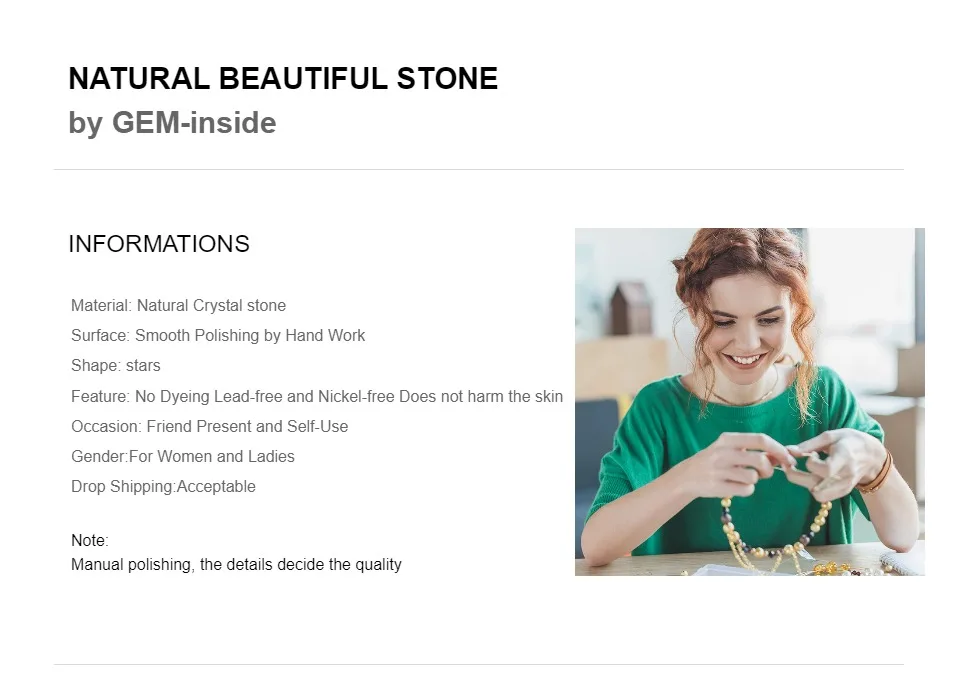Click the bottom horizontal divider line

coord(478,664)
